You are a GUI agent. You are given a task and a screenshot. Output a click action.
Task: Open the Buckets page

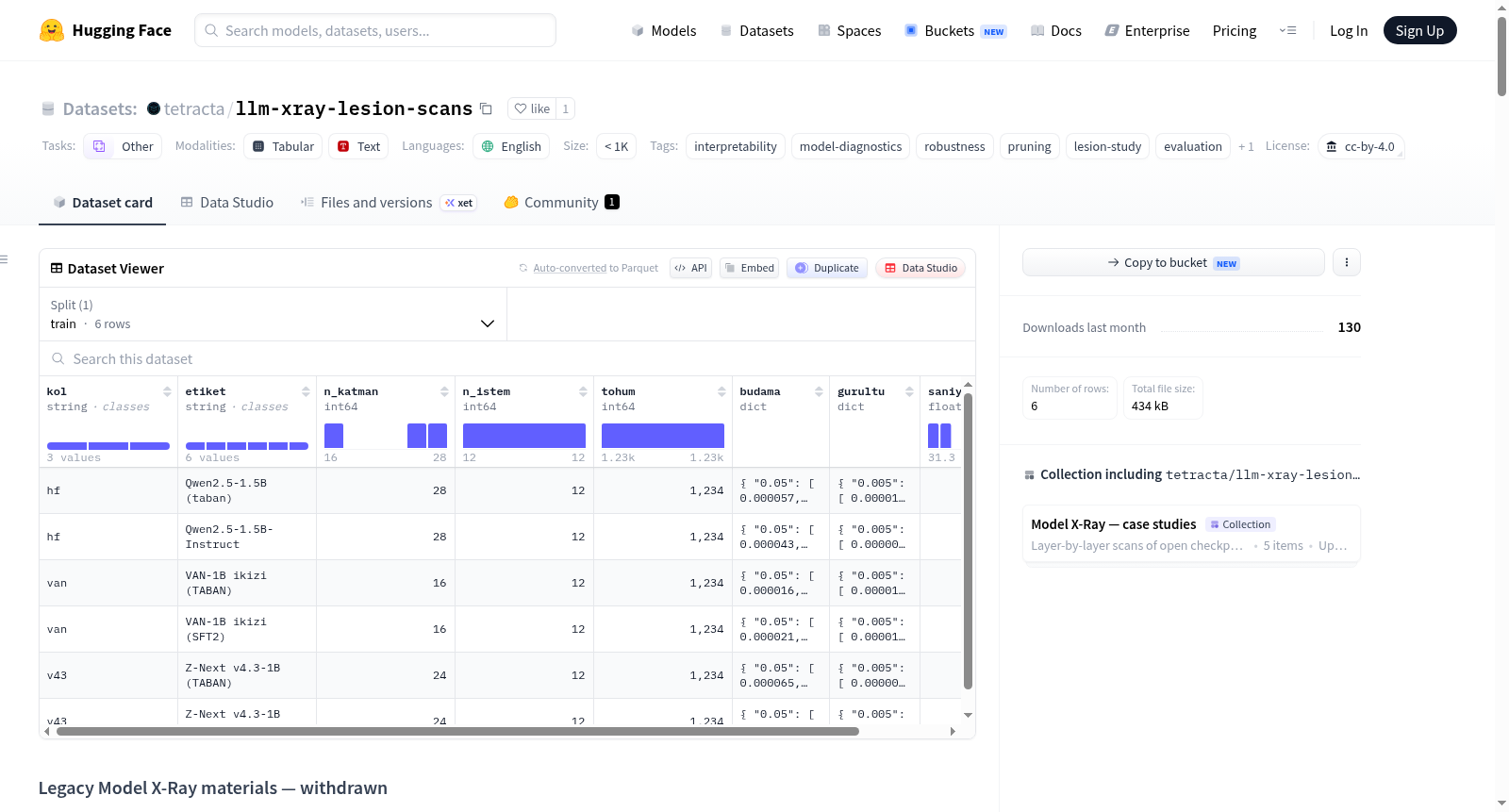coord(955,30)
